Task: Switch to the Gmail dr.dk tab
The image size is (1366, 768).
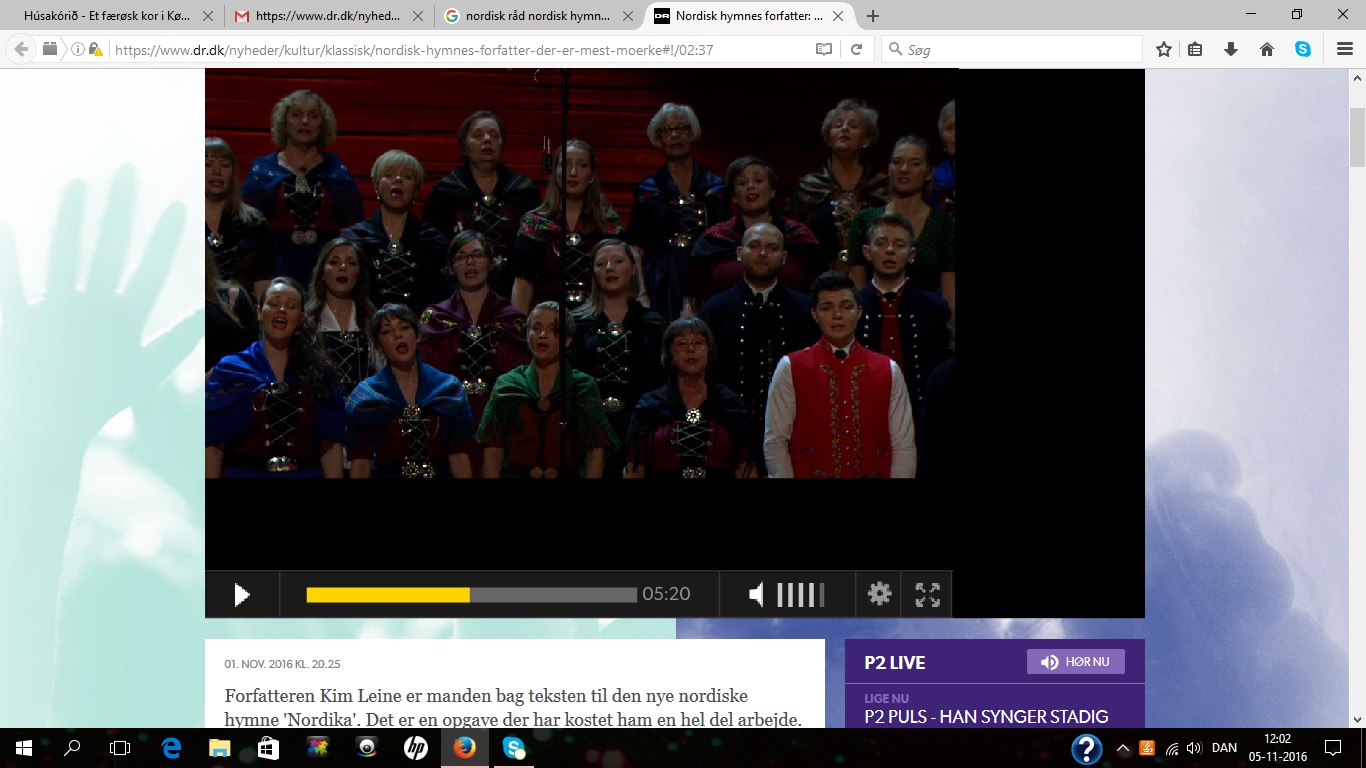Action: [328, 16]
